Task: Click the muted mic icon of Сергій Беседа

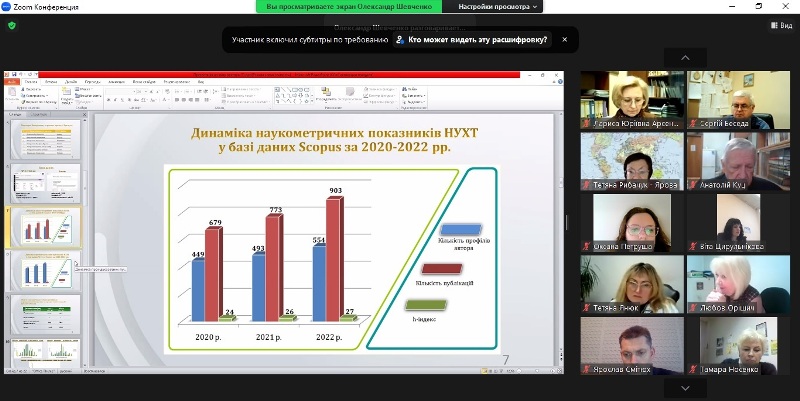Action: click(x=693, y=123)
